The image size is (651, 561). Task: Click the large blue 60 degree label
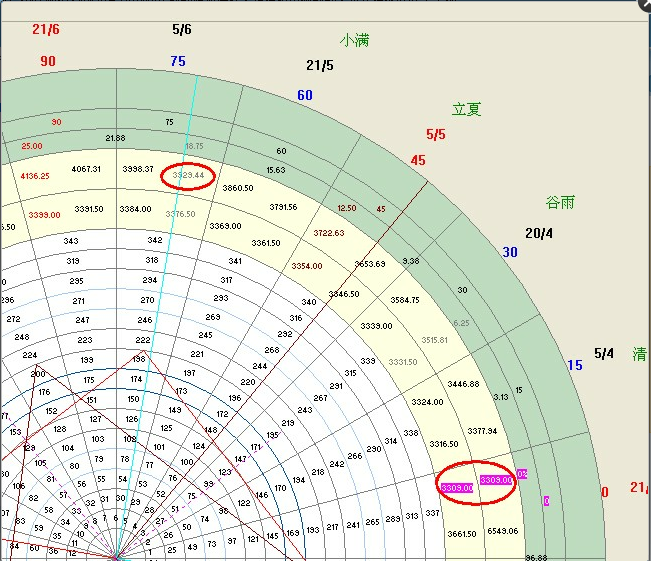[x=305, y=95]
